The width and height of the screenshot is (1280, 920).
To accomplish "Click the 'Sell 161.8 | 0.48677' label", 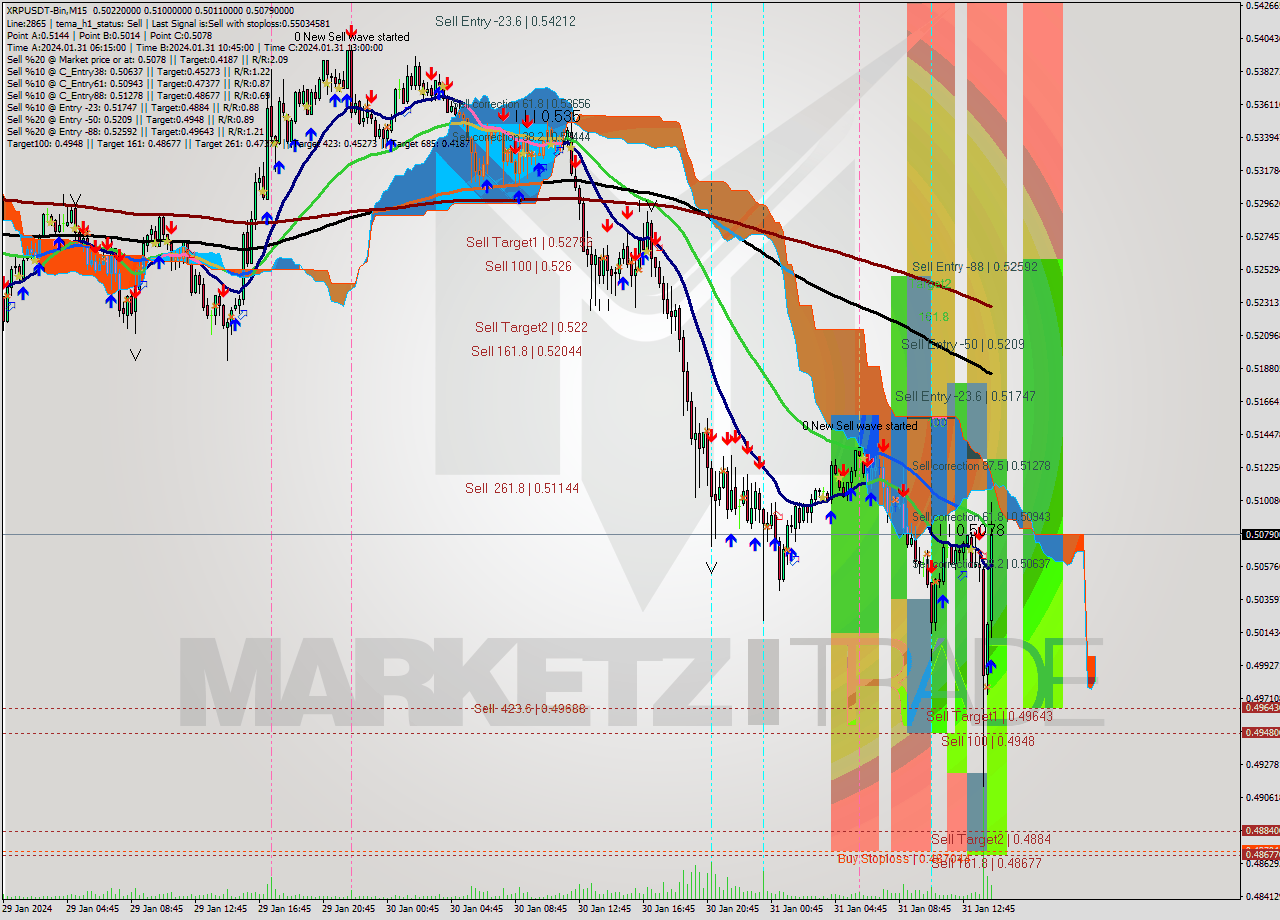I will coord(986,863).
